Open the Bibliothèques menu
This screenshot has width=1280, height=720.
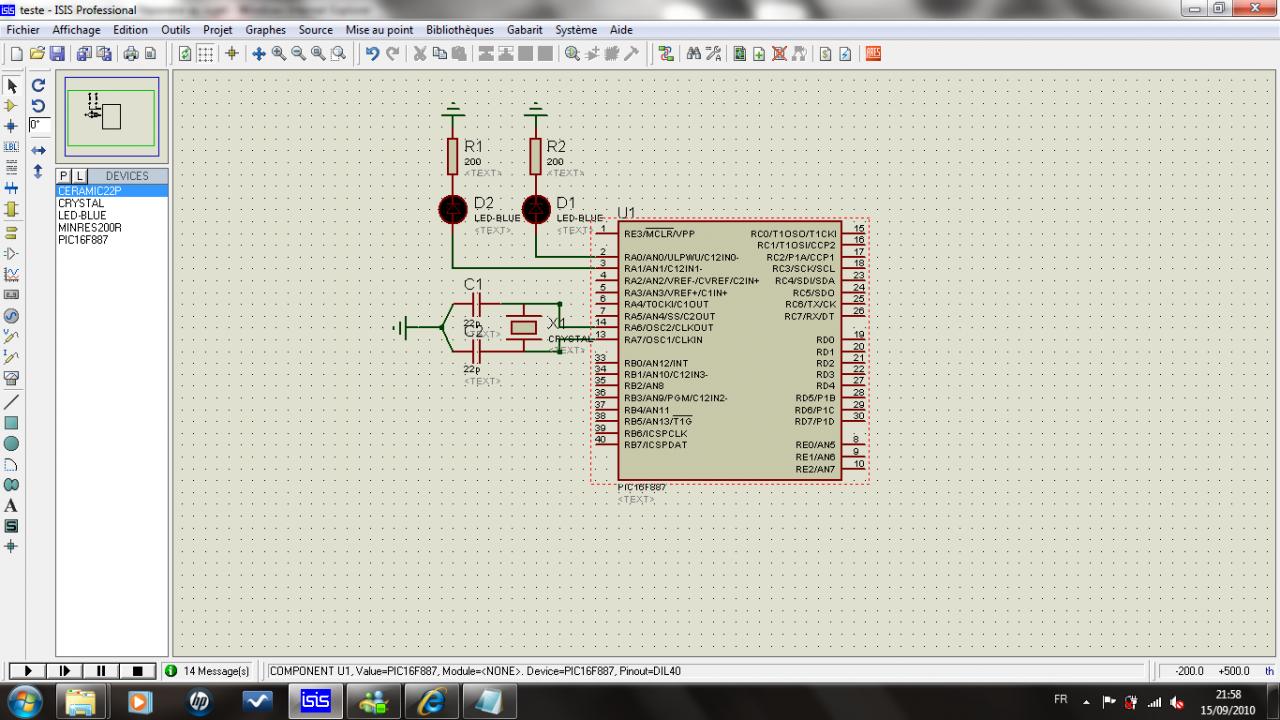click(460, 30)
